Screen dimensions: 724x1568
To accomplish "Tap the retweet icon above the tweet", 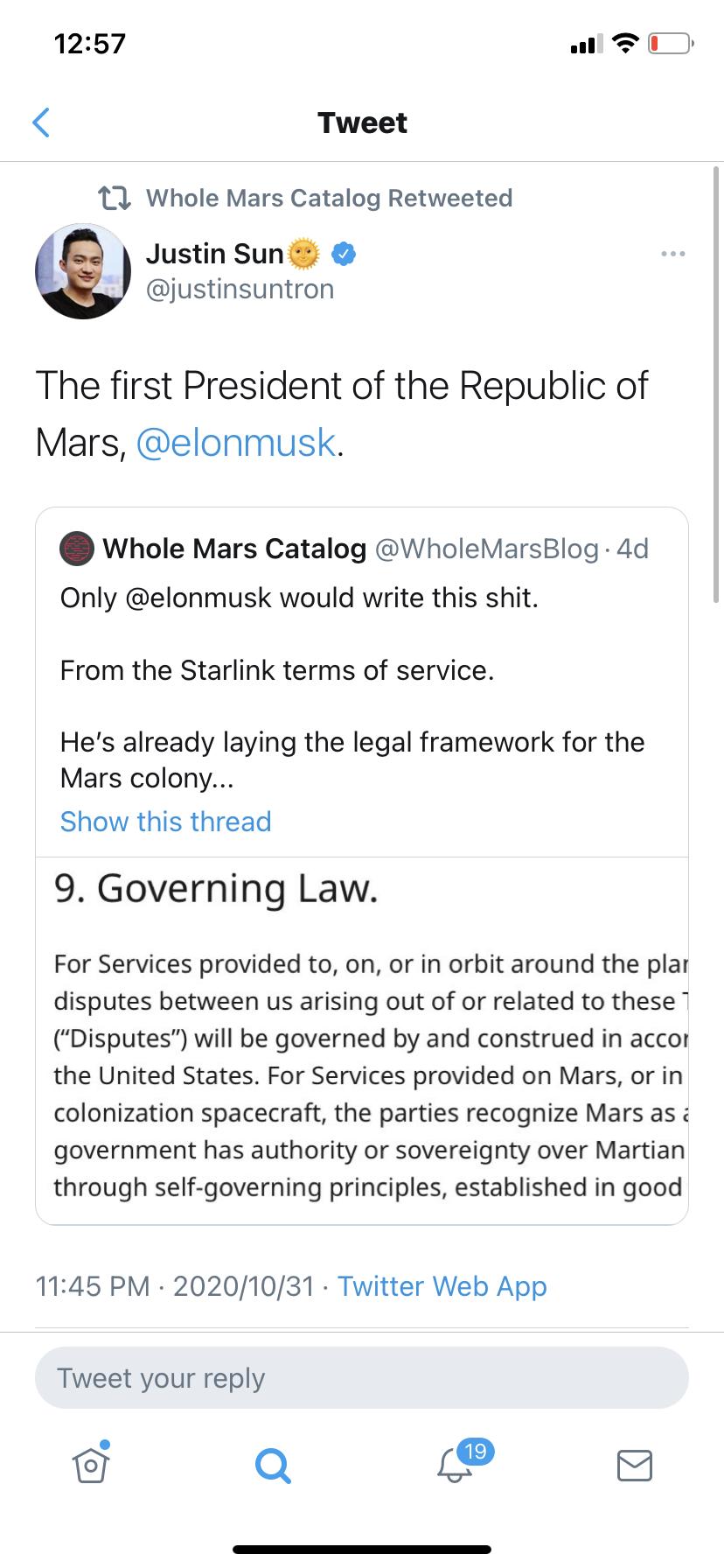I will tap(114, 199).
